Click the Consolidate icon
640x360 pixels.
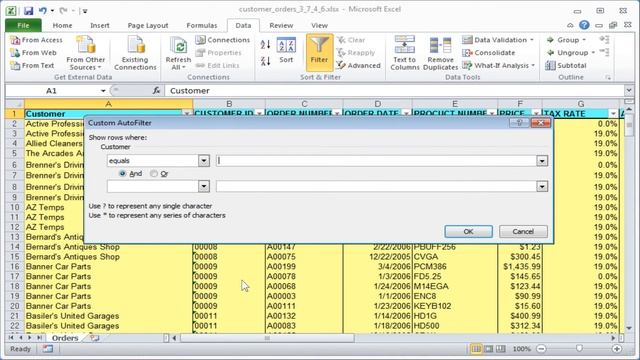467,53
